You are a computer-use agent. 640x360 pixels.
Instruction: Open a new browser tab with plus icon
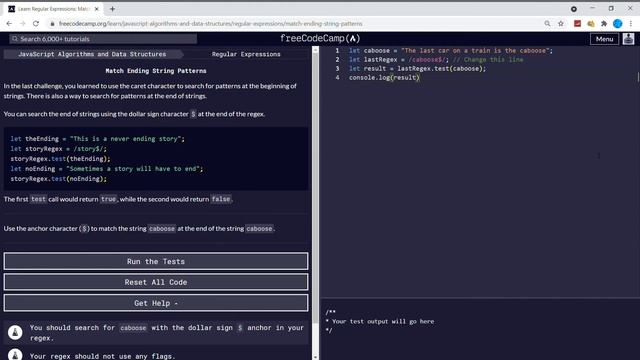(112, 9)
